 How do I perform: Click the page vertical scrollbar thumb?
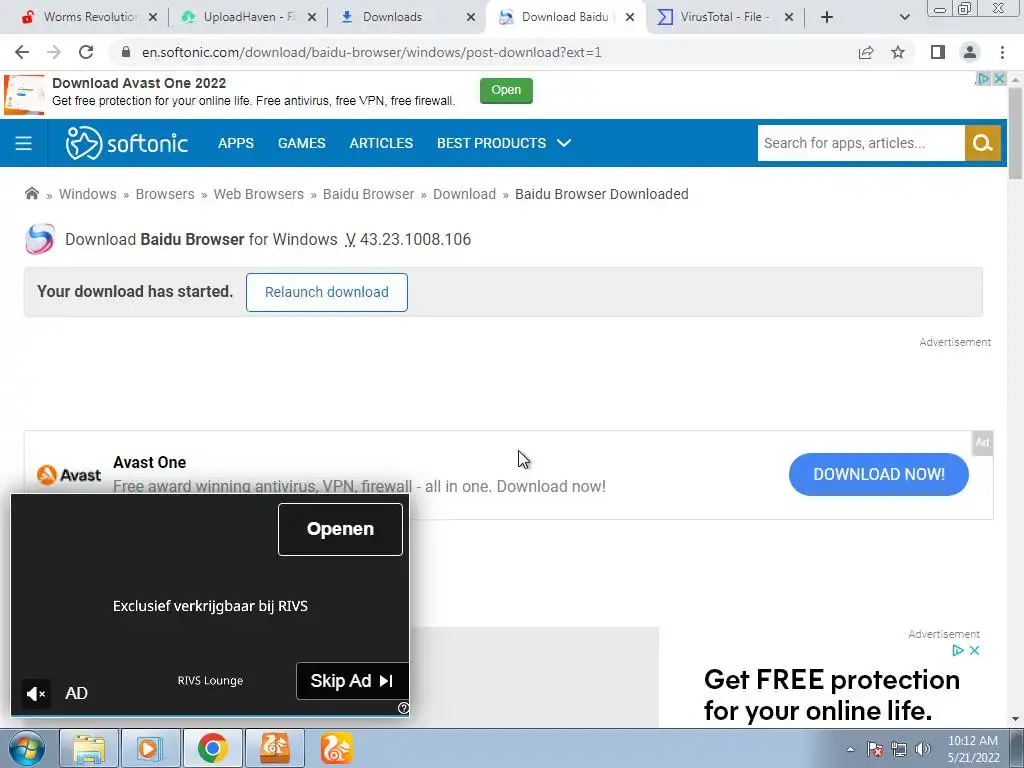point(1016,133)
